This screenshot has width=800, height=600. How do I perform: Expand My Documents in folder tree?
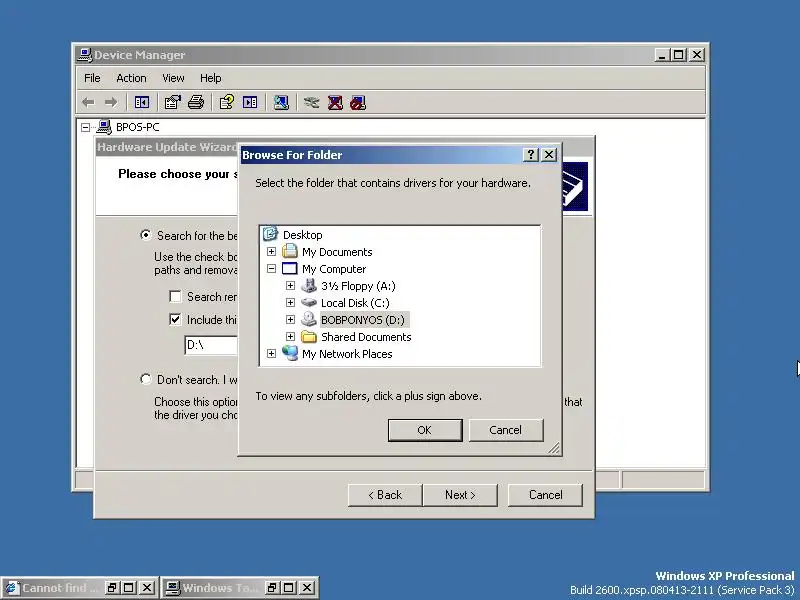[271, 252]
